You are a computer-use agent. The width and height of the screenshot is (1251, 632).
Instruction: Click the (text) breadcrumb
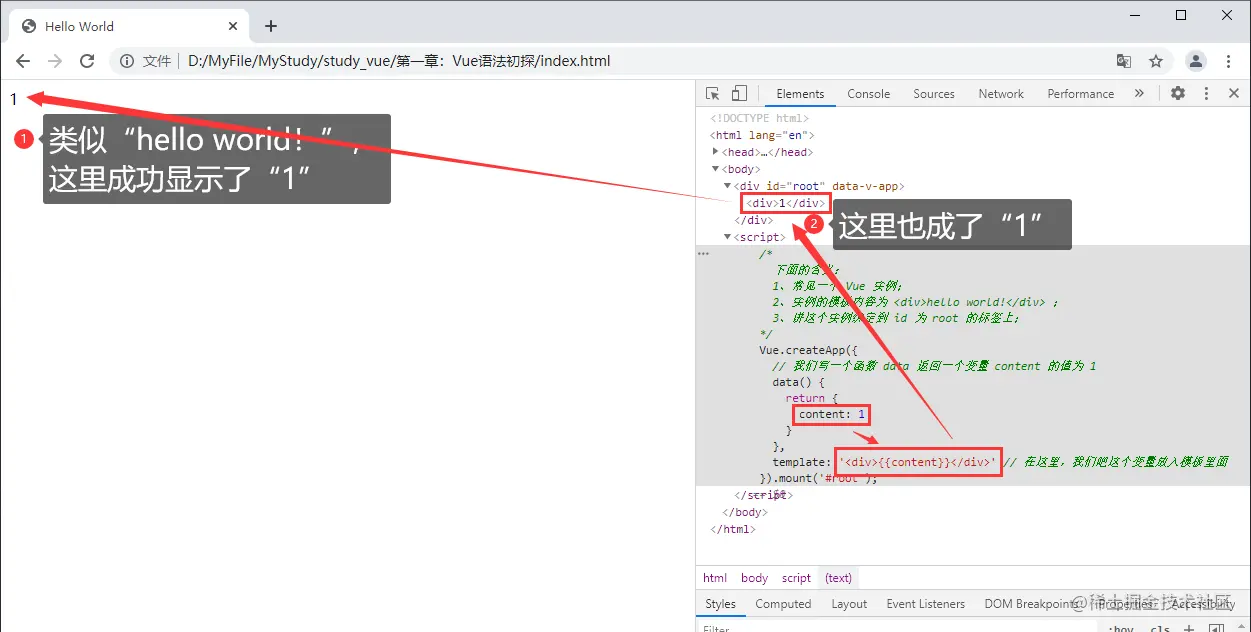coord(838,578)
